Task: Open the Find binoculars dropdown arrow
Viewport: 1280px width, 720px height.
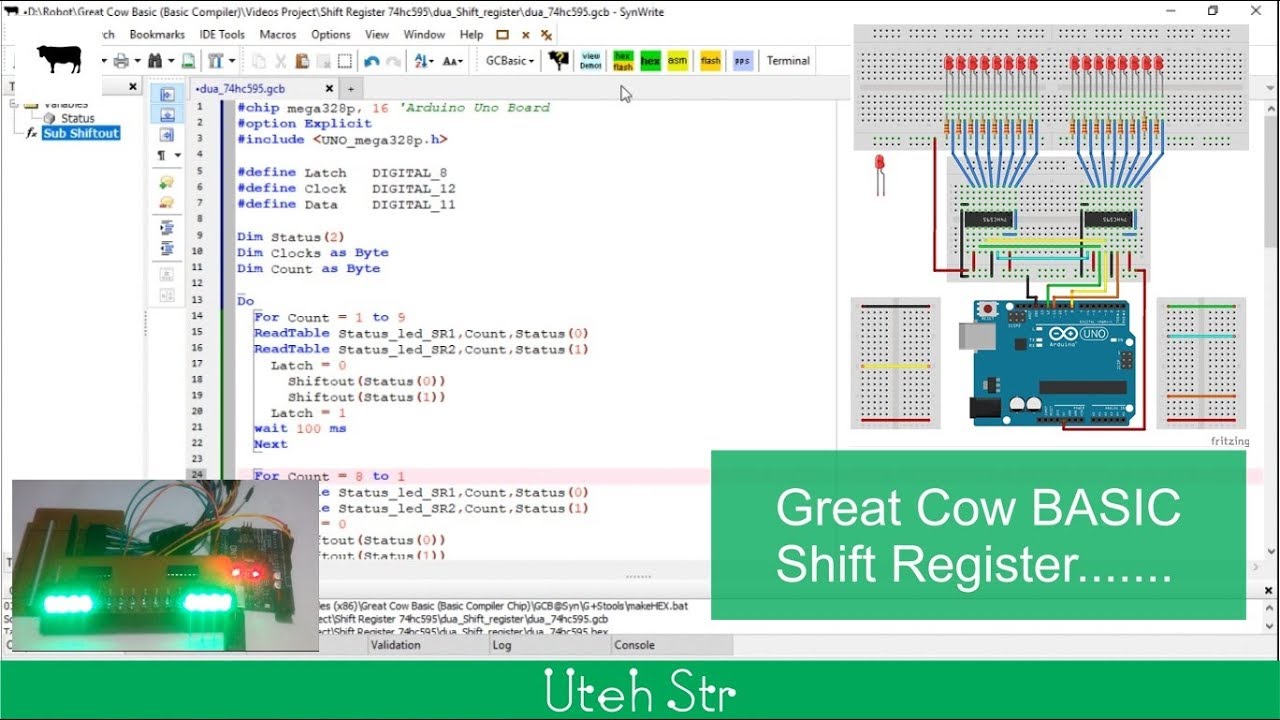Action: point(170,61)
